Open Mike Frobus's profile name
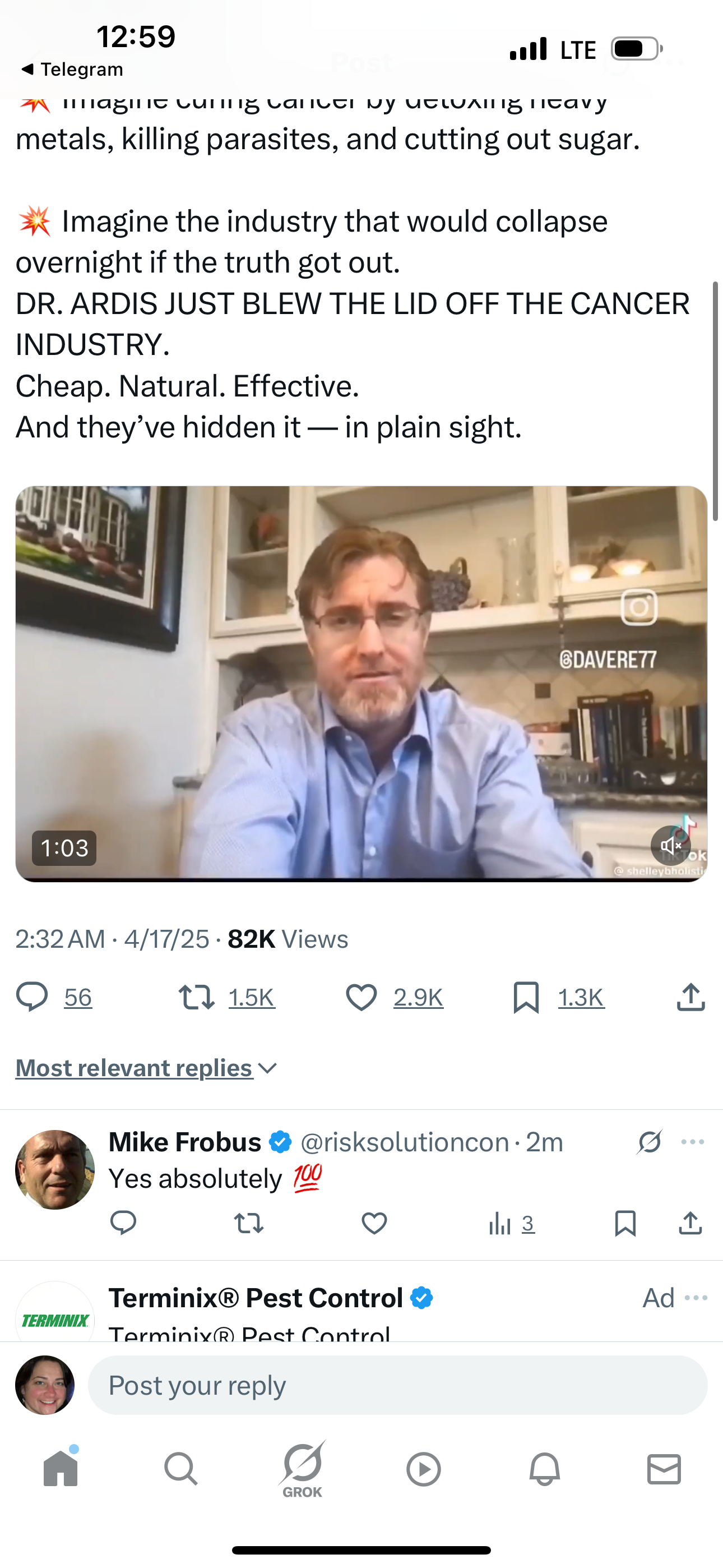Viewport: 723px width, 1568px height. (x=185, y=1142)
